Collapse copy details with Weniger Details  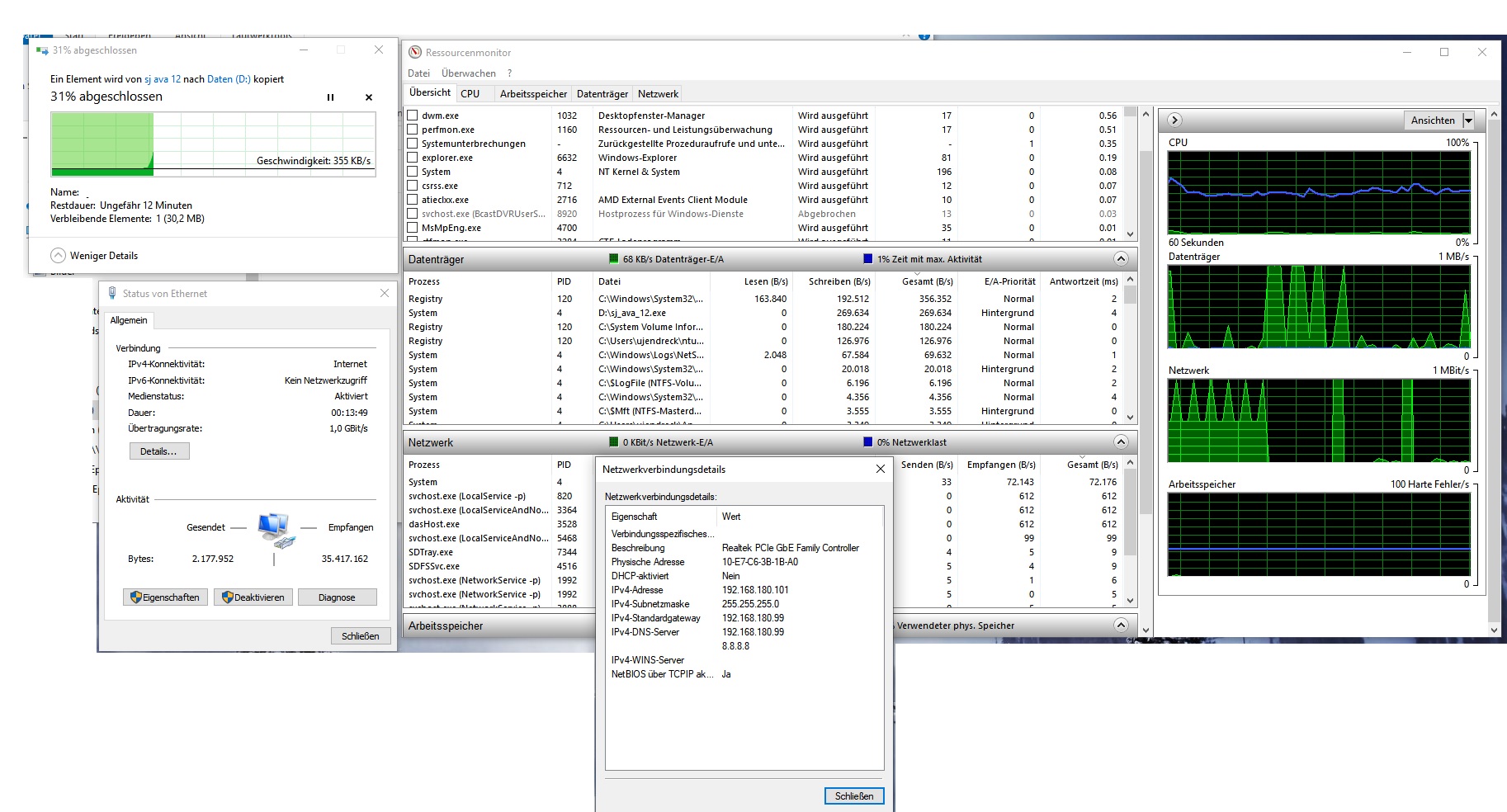click(94, 256)
